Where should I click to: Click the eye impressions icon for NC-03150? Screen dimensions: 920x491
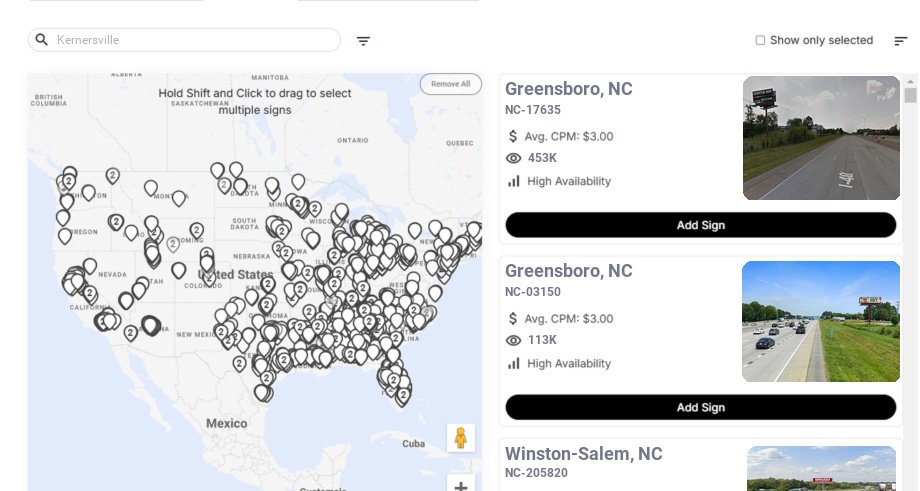(514, 340)
